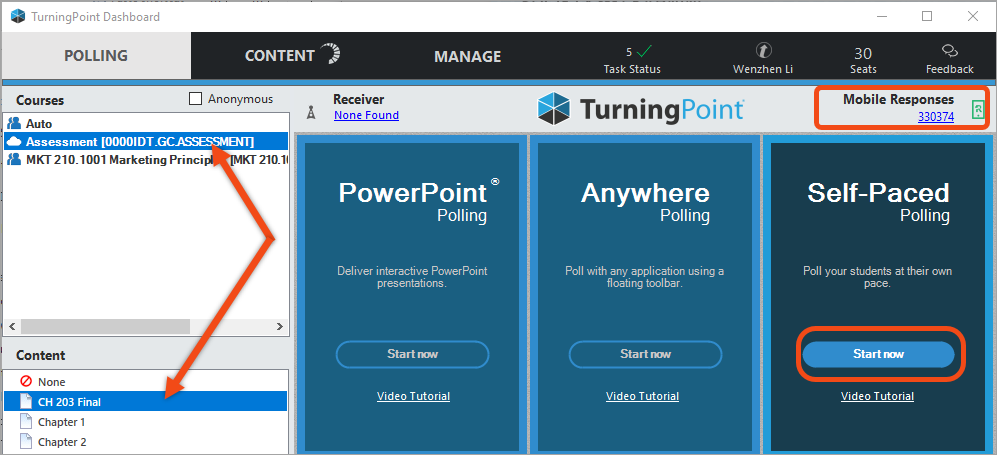Select MKT 210.1001 Marketing Principles course
This screenshot has width=997, height=455.
point(146,160)
